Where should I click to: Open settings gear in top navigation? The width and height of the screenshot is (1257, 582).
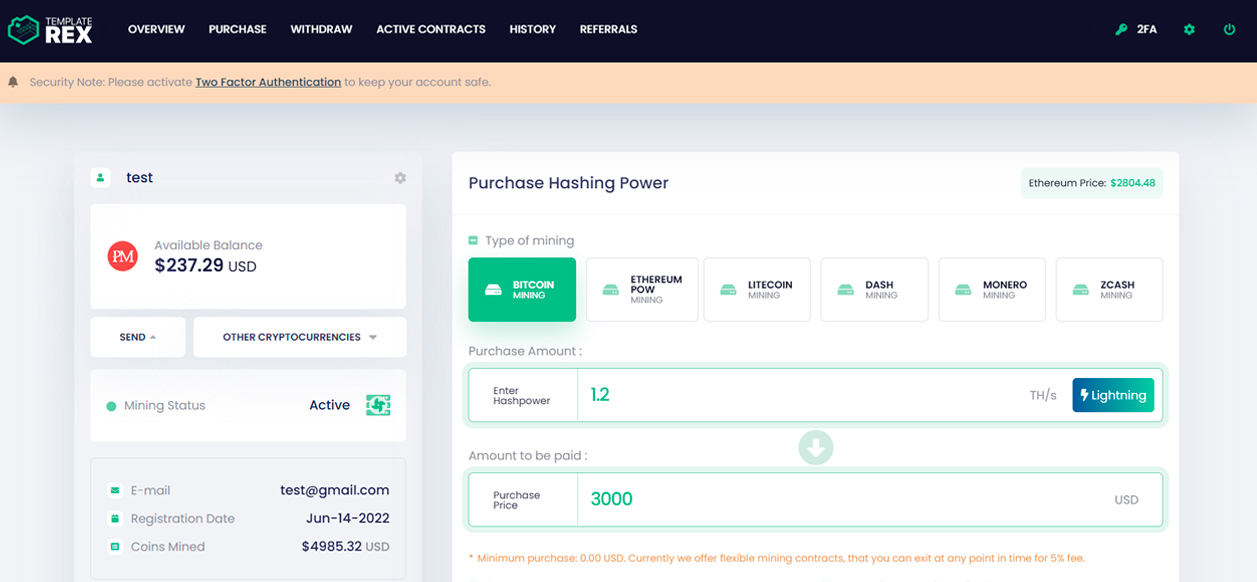click(x=1189, y=30)
